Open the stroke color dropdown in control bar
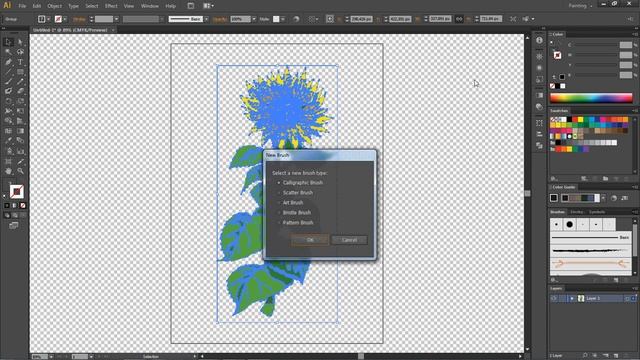640x360 pixels. coord(65,19)
